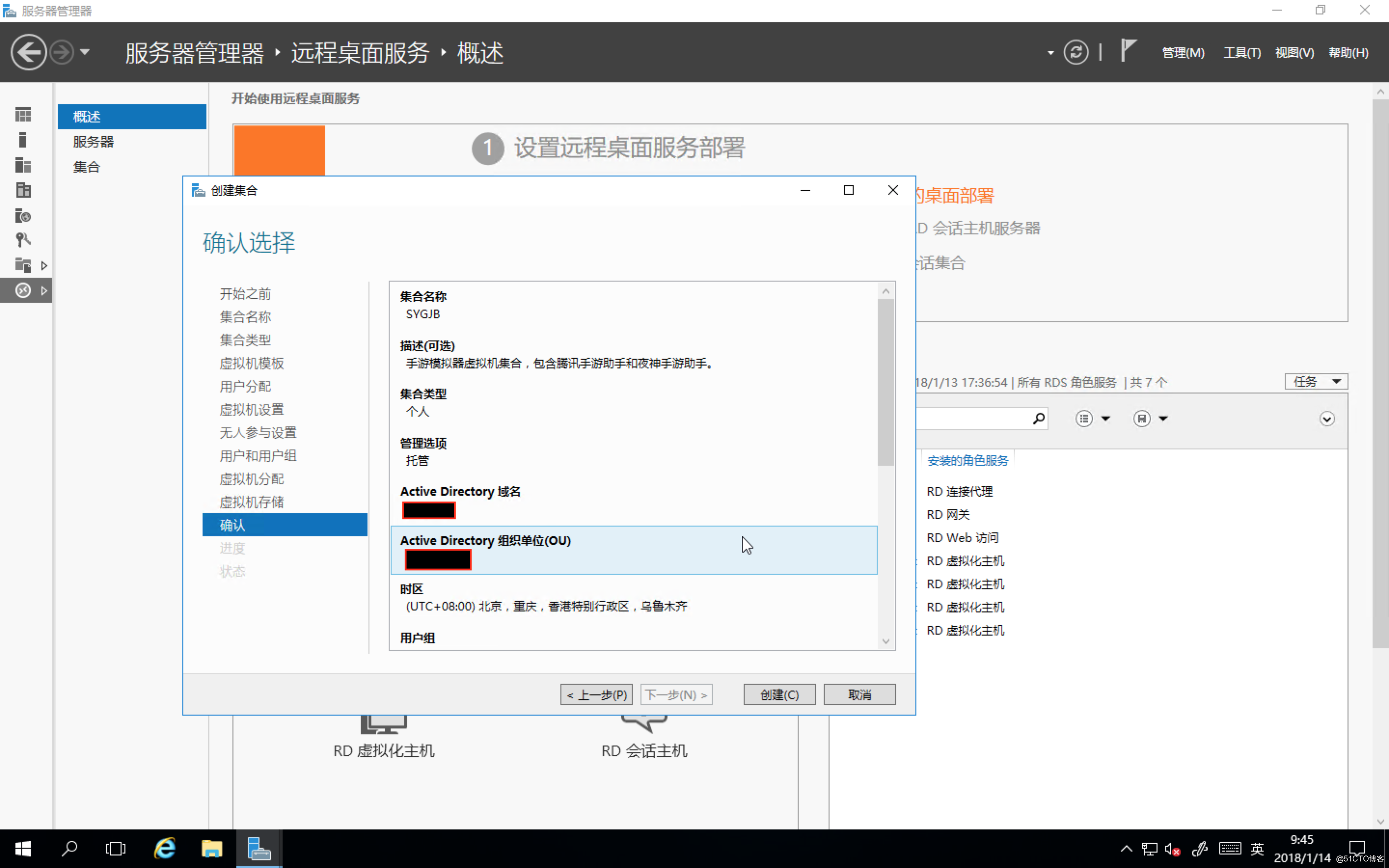Screen dimensions: 1389x868
Task: Click the SYGJB collection name value
Action: point(423,314)
